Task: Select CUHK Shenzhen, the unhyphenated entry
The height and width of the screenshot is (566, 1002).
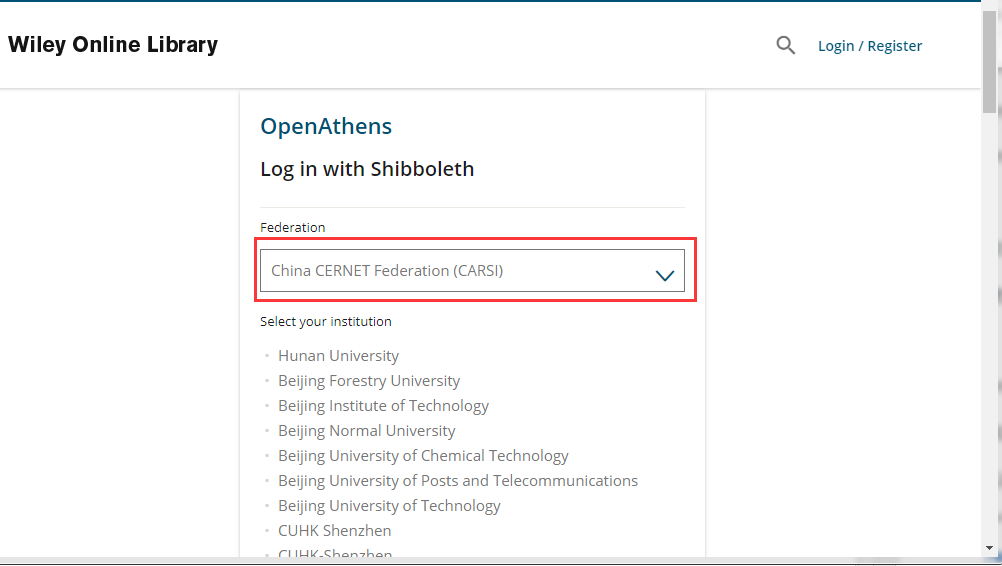Action: (334, 531)
